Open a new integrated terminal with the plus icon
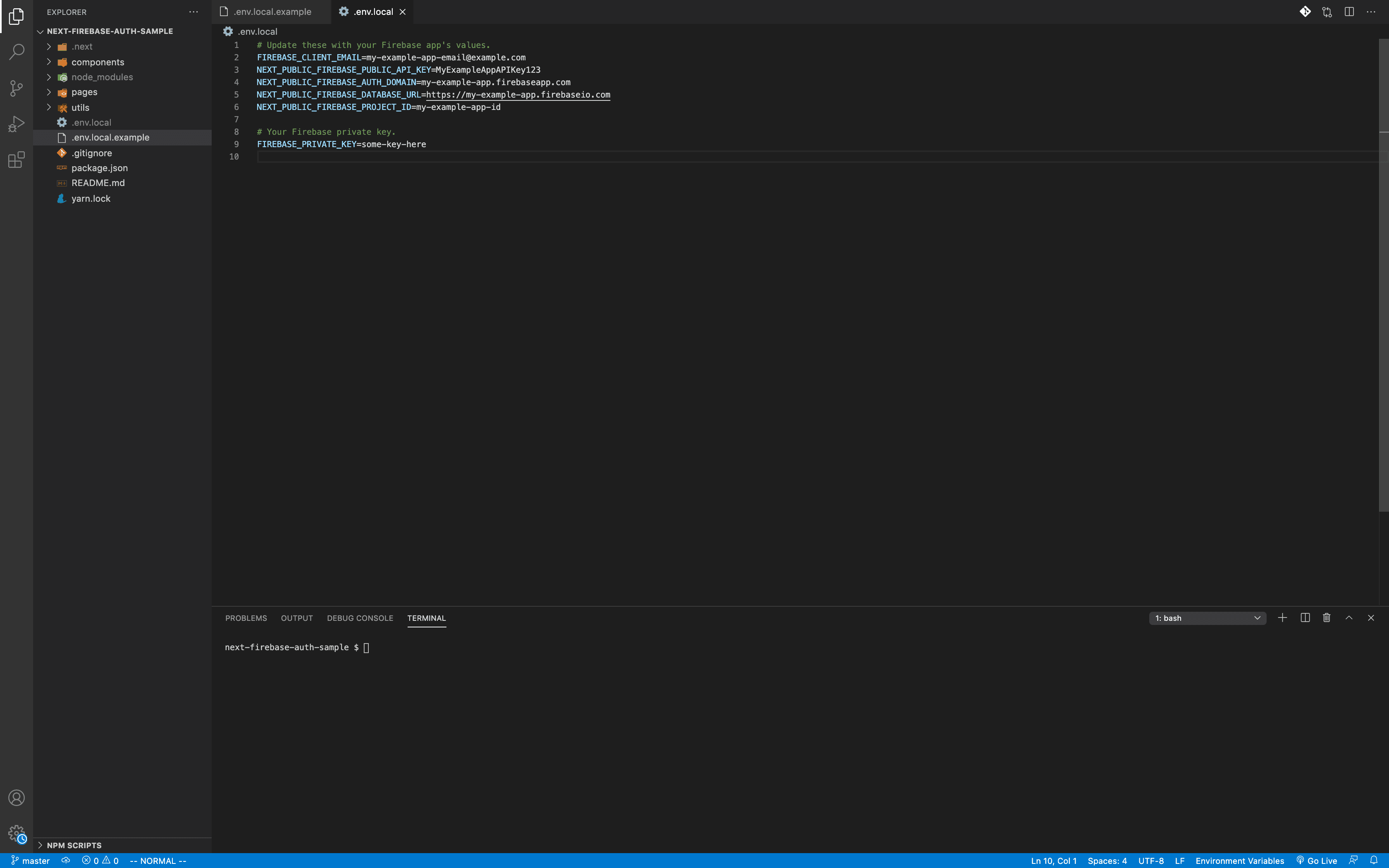Viewport: 1389px width, 868px height. (1282, 618)
